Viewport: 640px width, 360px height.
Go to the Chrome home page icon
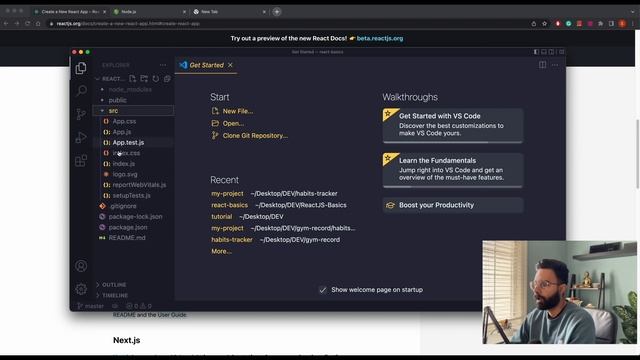pyautogui.click(x=38, y=24)
